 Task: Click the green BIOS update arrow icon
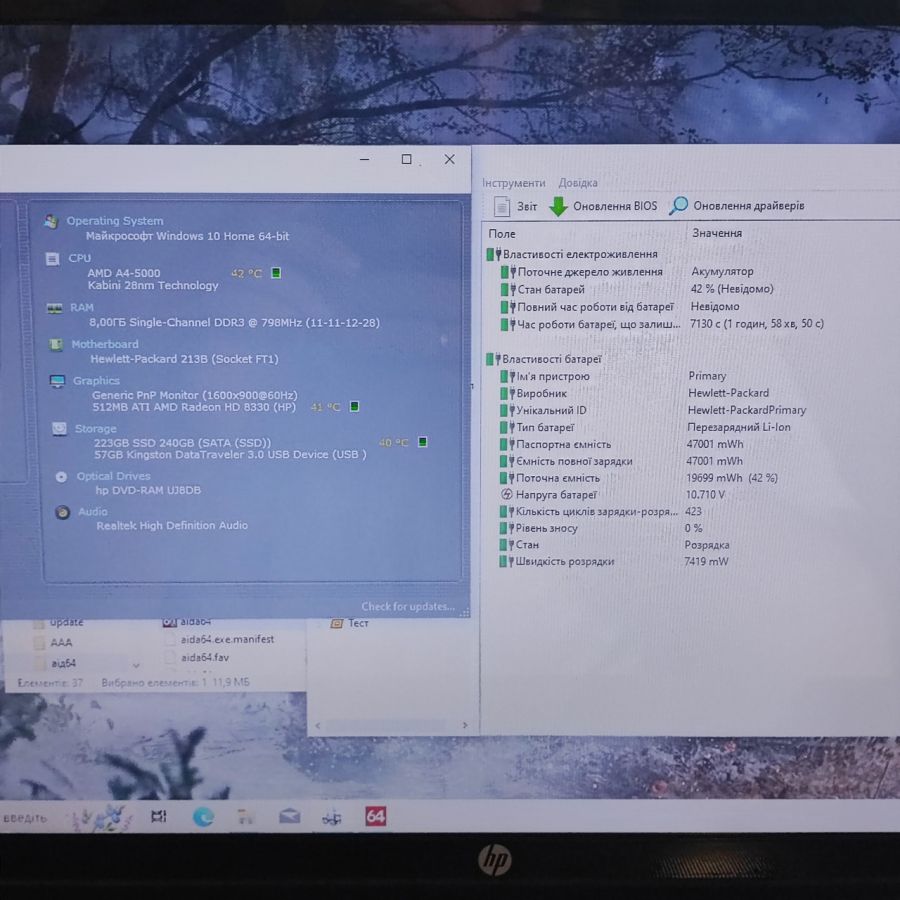[558, 206]
